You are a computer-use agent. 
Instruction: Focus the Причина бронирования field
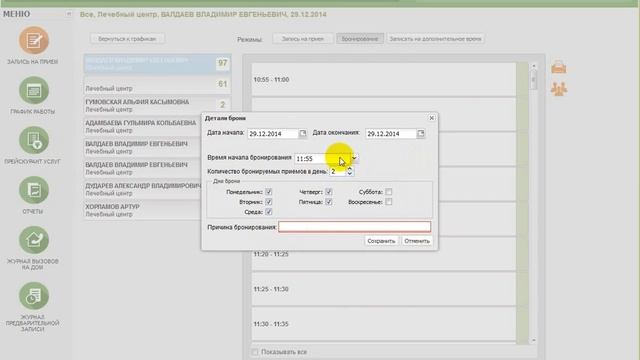click(x=354, y=227)
